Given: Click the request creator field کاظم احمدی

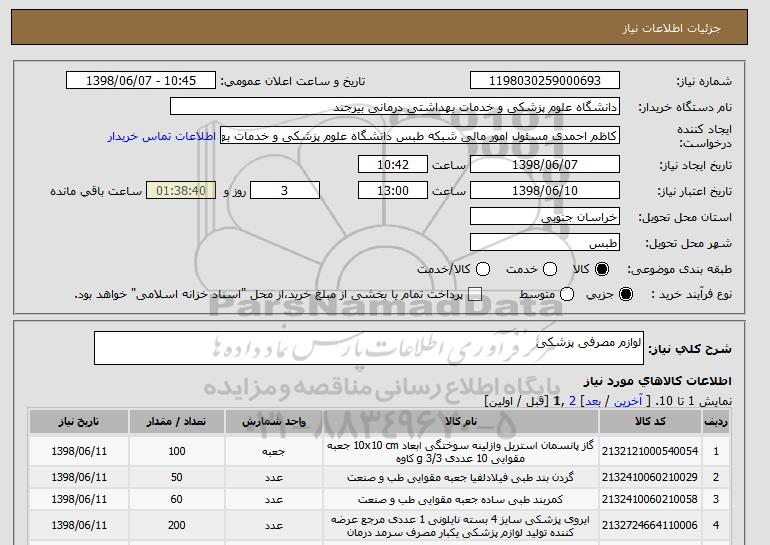Looking at the screenshot, I should tap(420, 136).
